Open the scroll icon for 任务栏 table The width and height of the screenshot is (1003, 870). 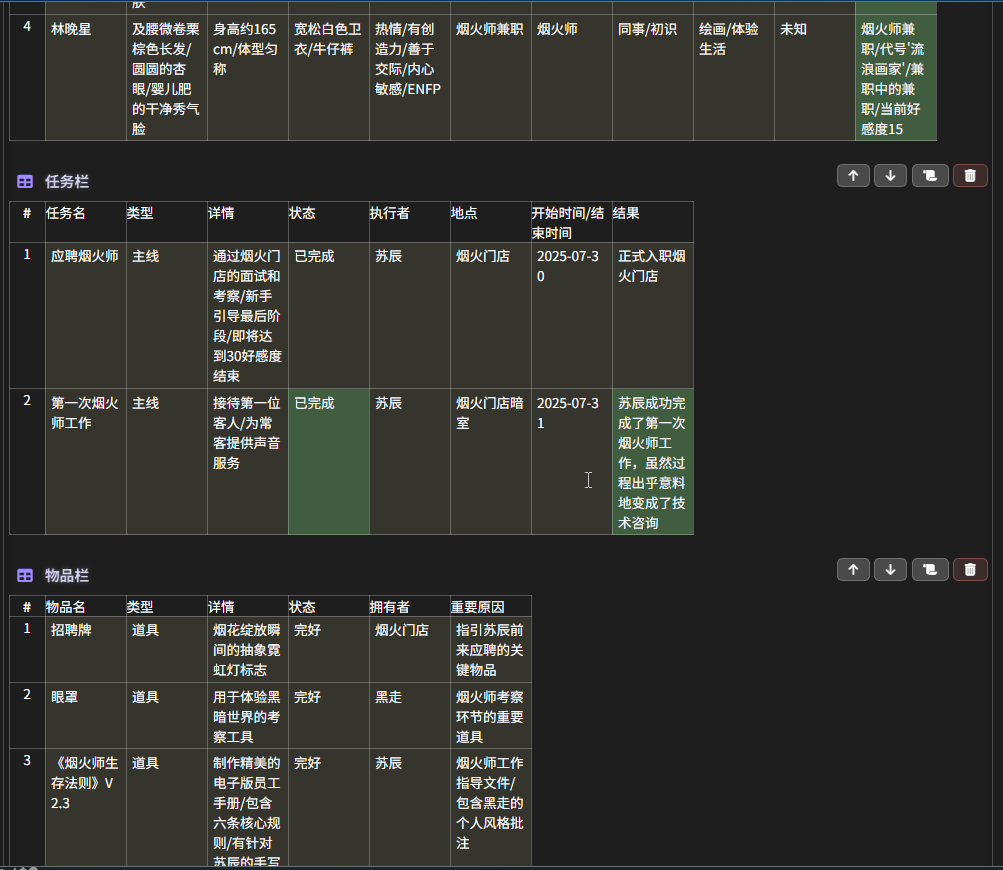[x=930, y=176]
